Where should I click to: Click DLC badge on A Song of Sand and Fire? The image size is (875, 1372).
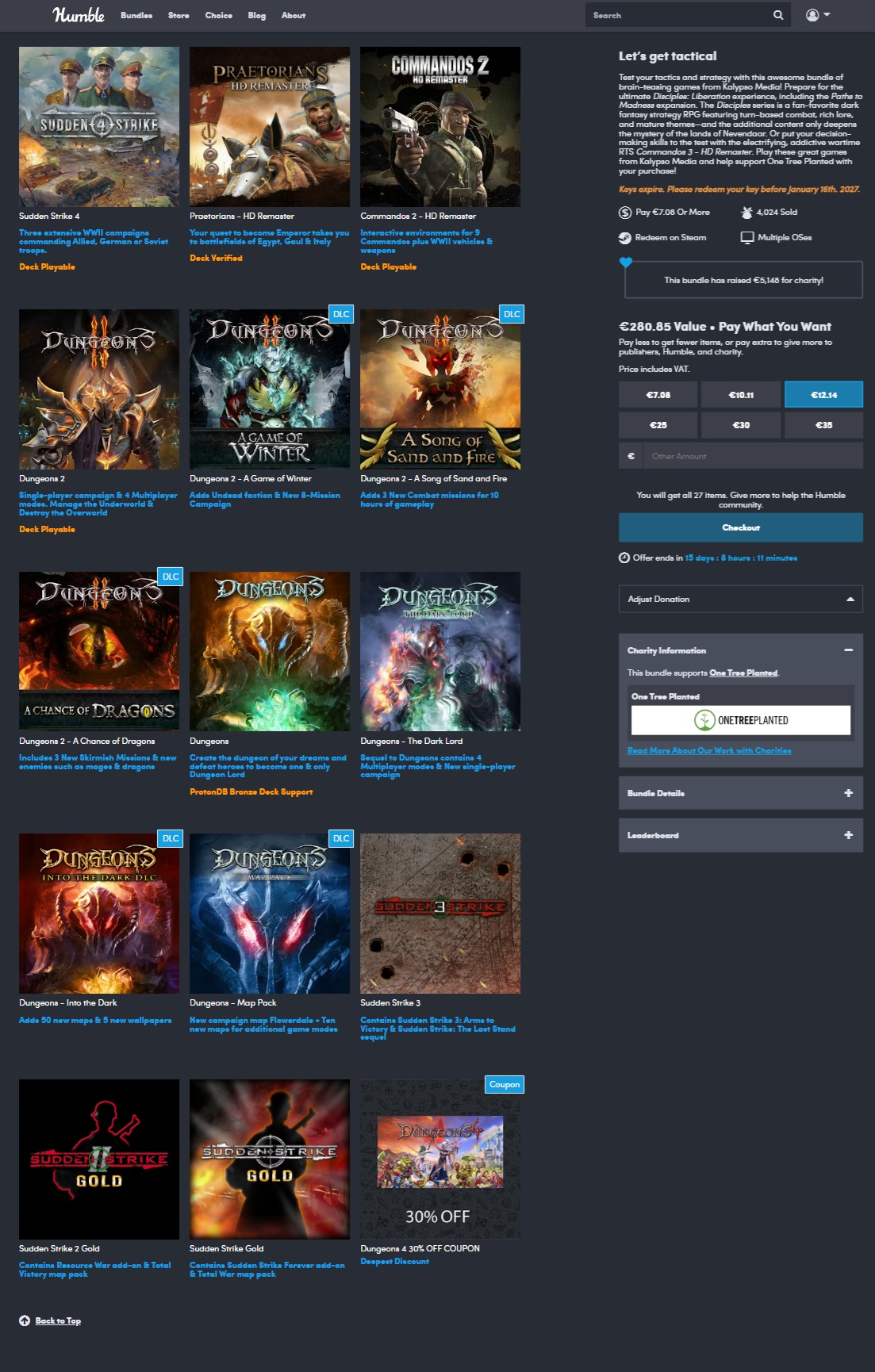[512, 314]
